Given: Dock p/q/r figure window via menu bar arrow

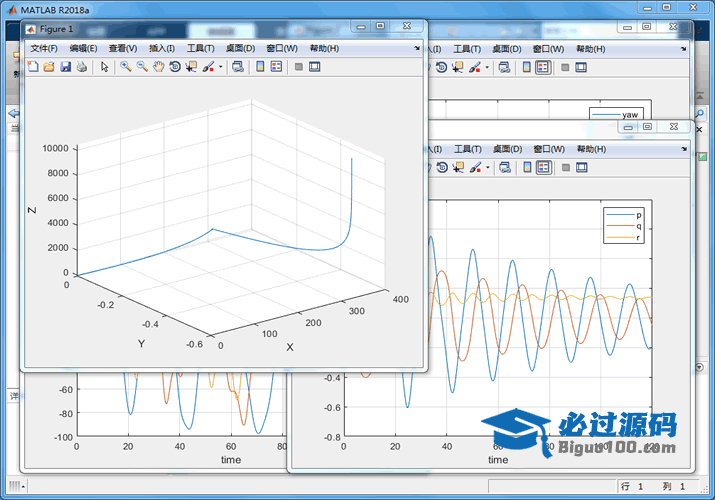Looking at the screenshot, I should pos(684,149).
